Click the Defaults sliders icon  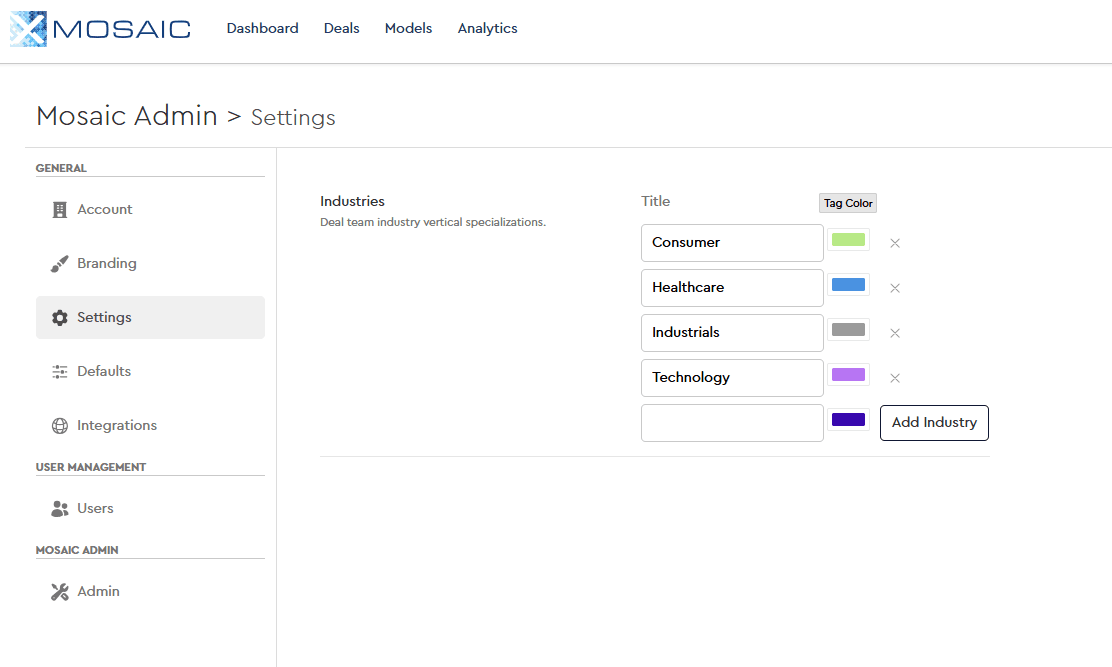coord(59,372)
